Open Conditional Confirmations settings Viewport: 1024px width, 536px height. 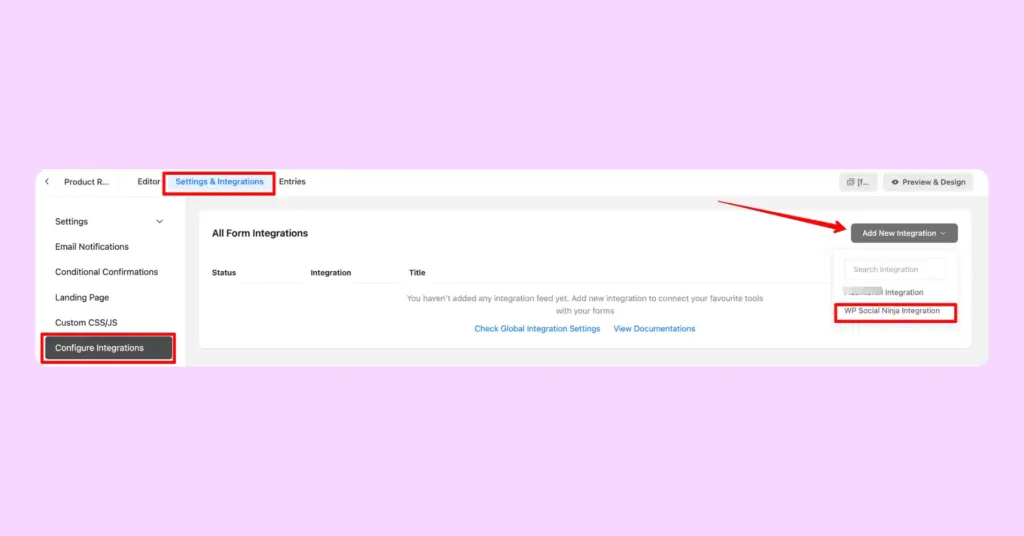point(106,272)
